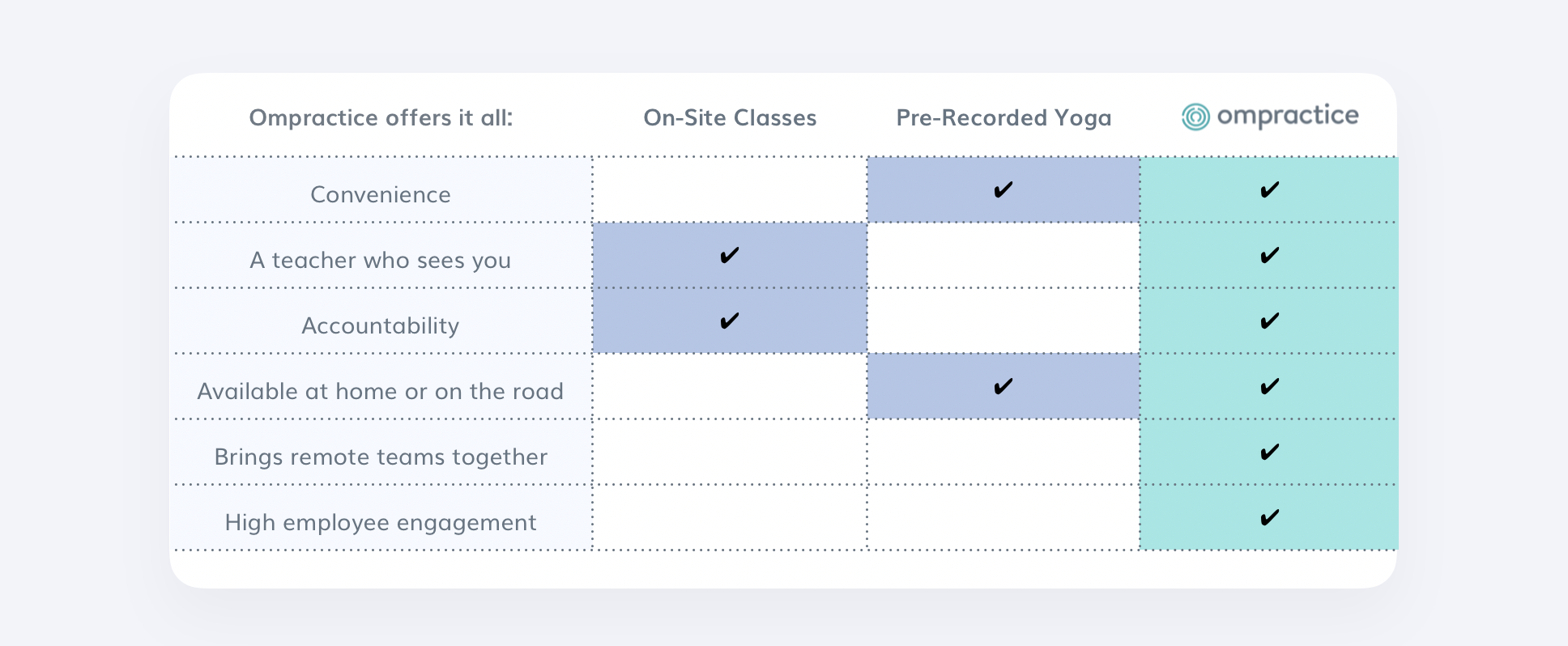Viewport: 1568px width, 646px height.
Task: Click the 'High employee engagement' label
Action: (x=381, y=523)
